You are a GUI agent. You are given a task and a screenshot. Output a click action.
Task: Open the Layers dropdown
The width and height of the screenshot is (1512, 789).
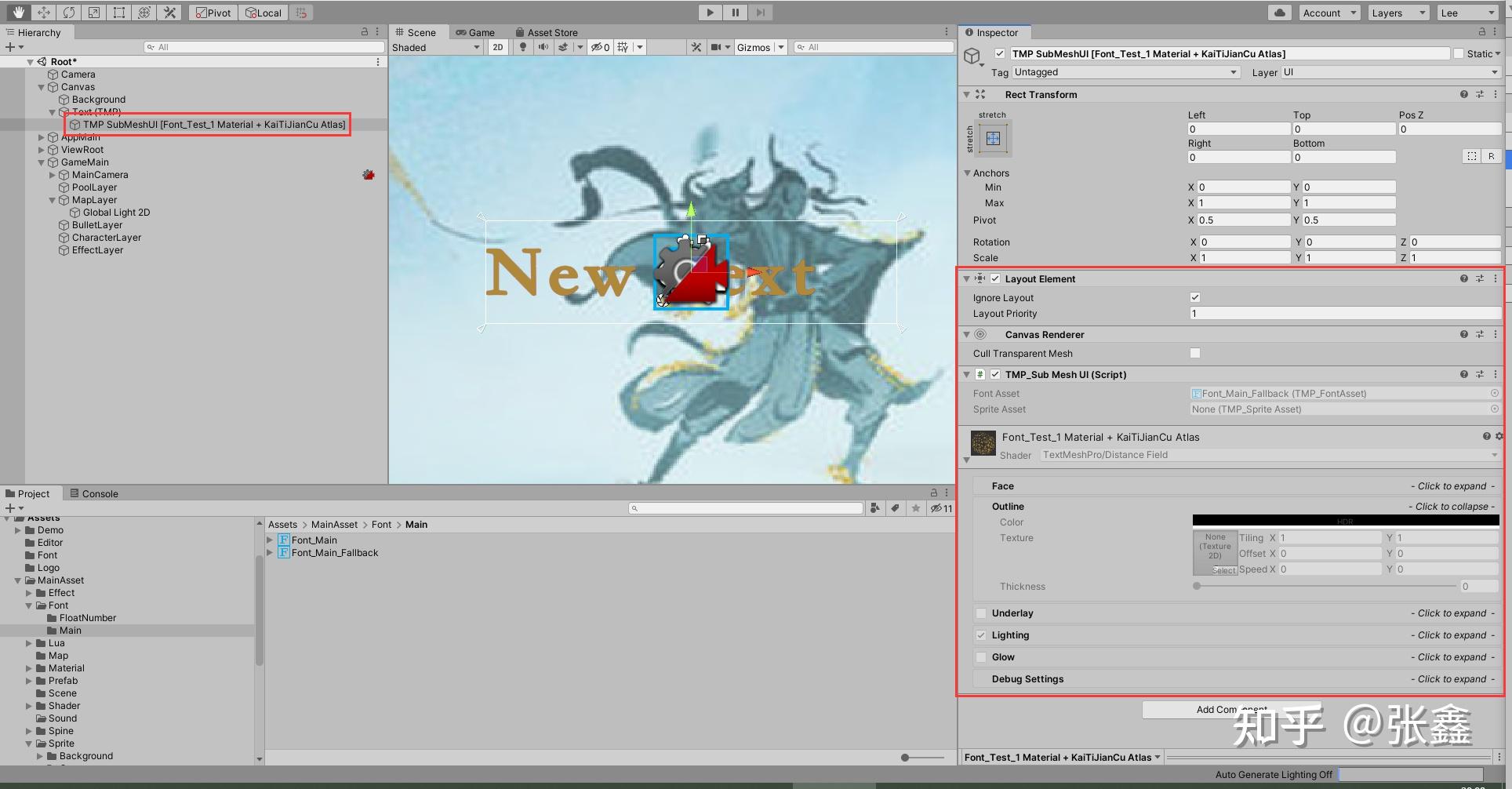click(x=1398, y=13)
